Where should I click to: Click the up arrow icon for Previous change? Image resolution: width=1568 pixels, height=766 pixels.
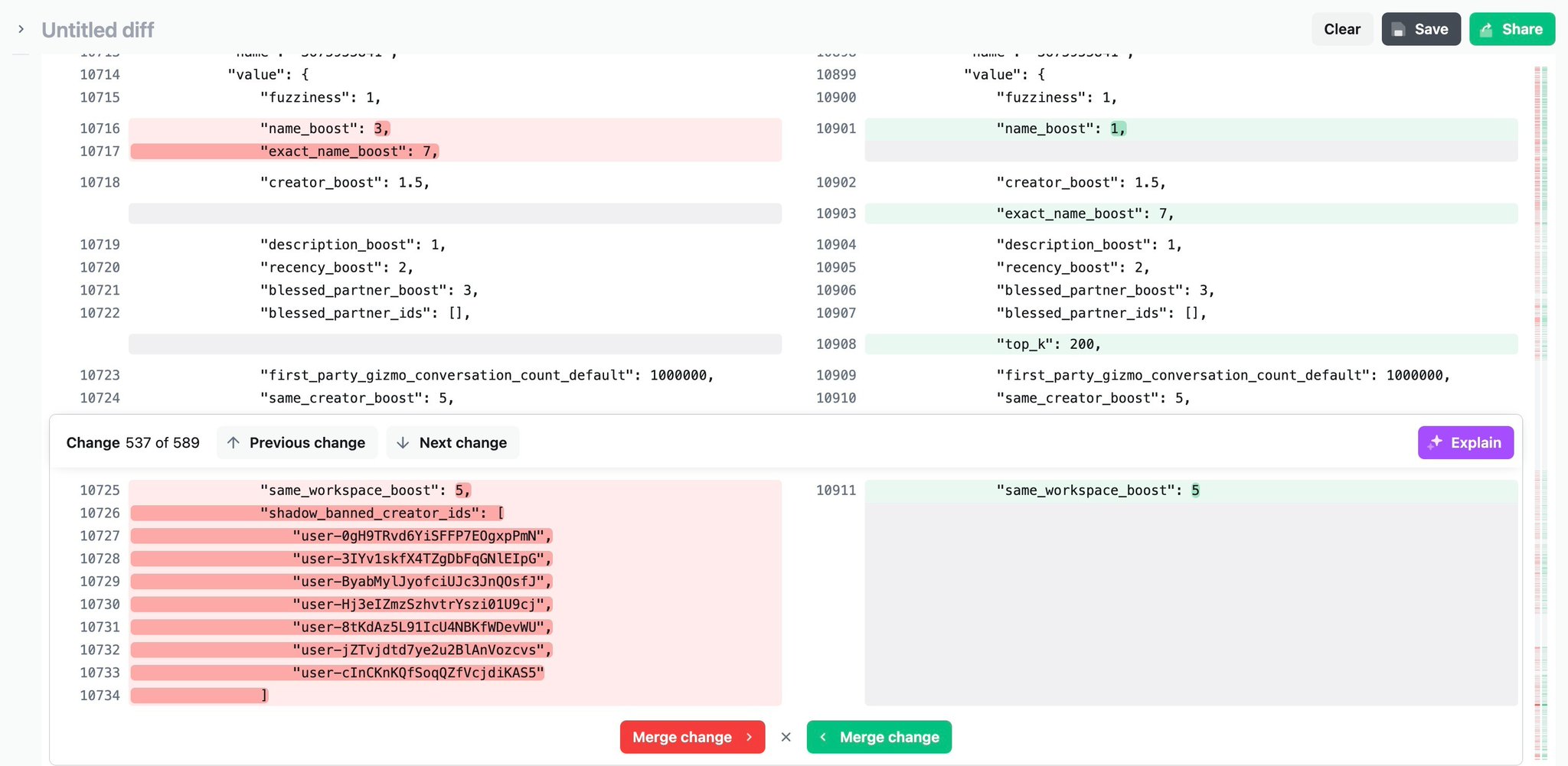click(x=234, y=442)
